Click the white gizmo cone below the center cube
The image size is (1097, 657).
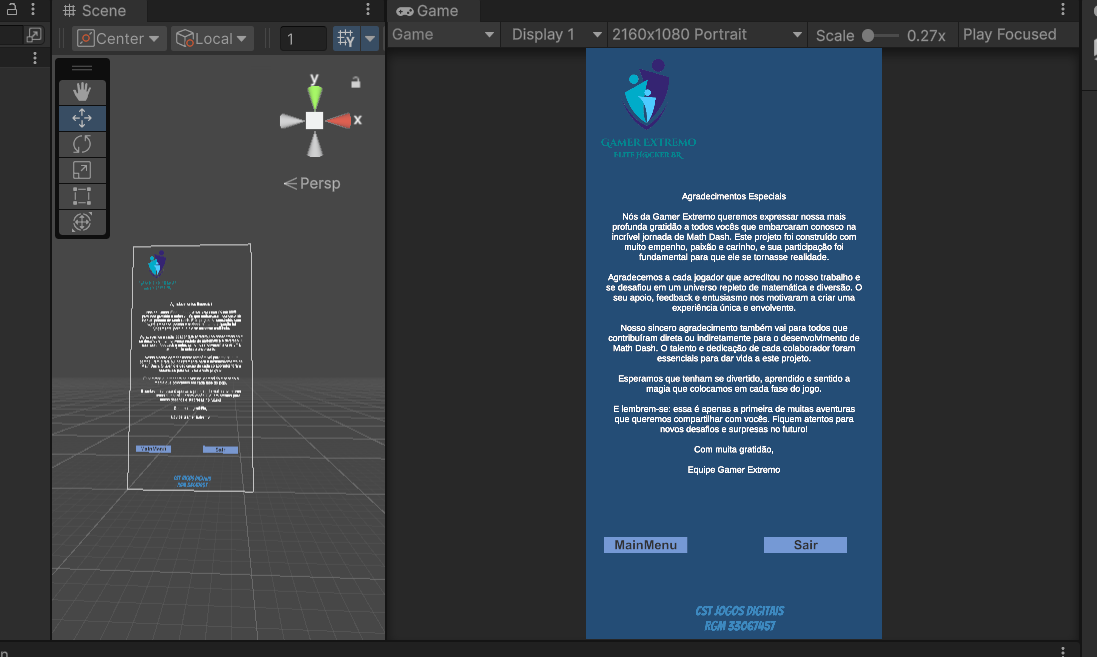pyautogui.click(x=315, y=144)
